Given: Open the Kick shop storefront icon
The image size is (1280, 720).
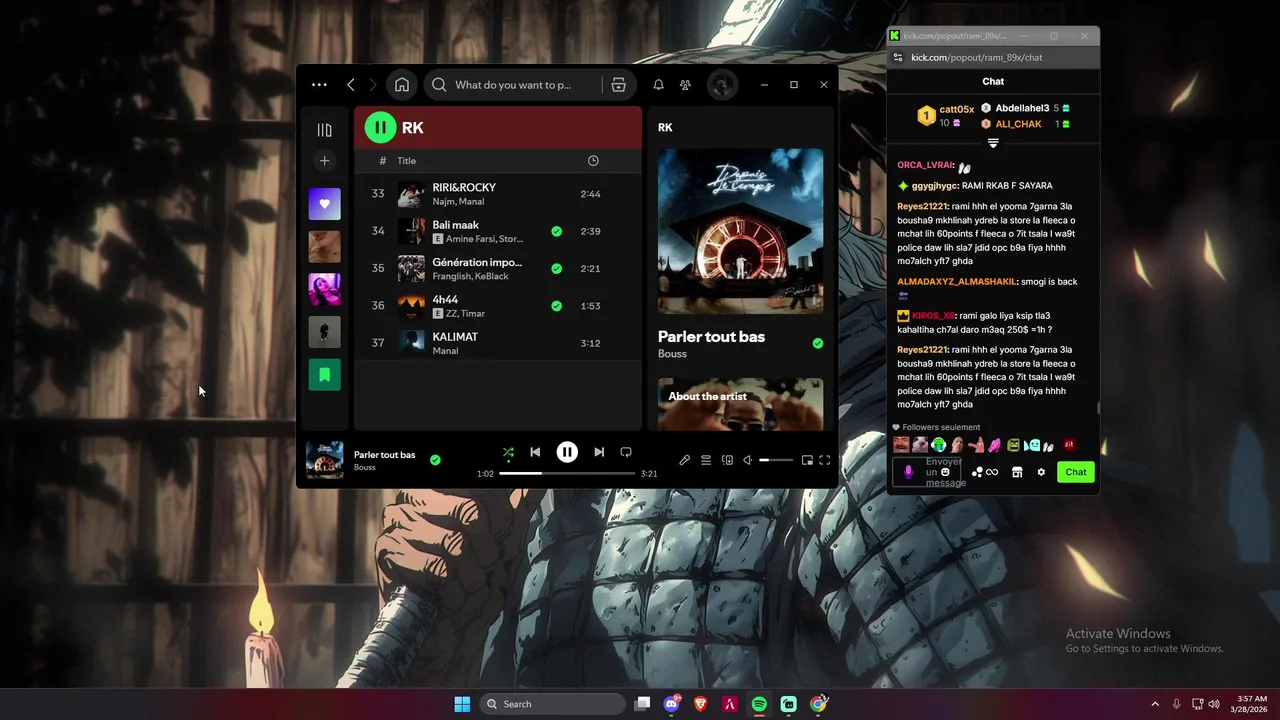Looking at the screenshot, I should click(x=1017, y=472).
